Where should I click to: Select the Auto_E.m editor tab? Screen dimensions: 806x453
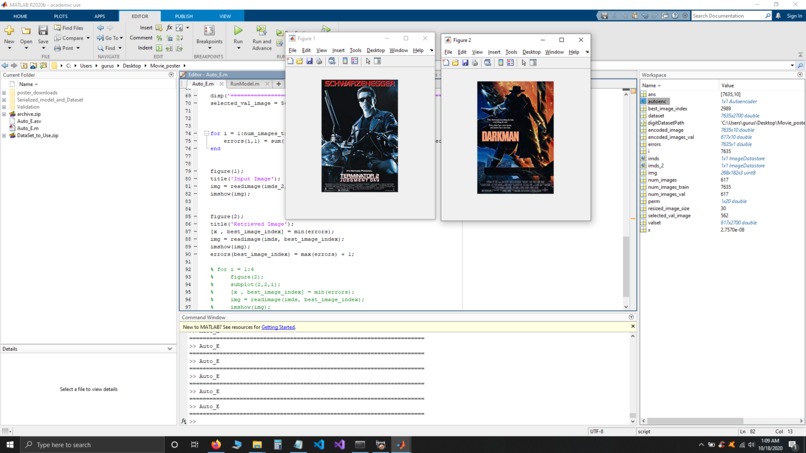203,84
